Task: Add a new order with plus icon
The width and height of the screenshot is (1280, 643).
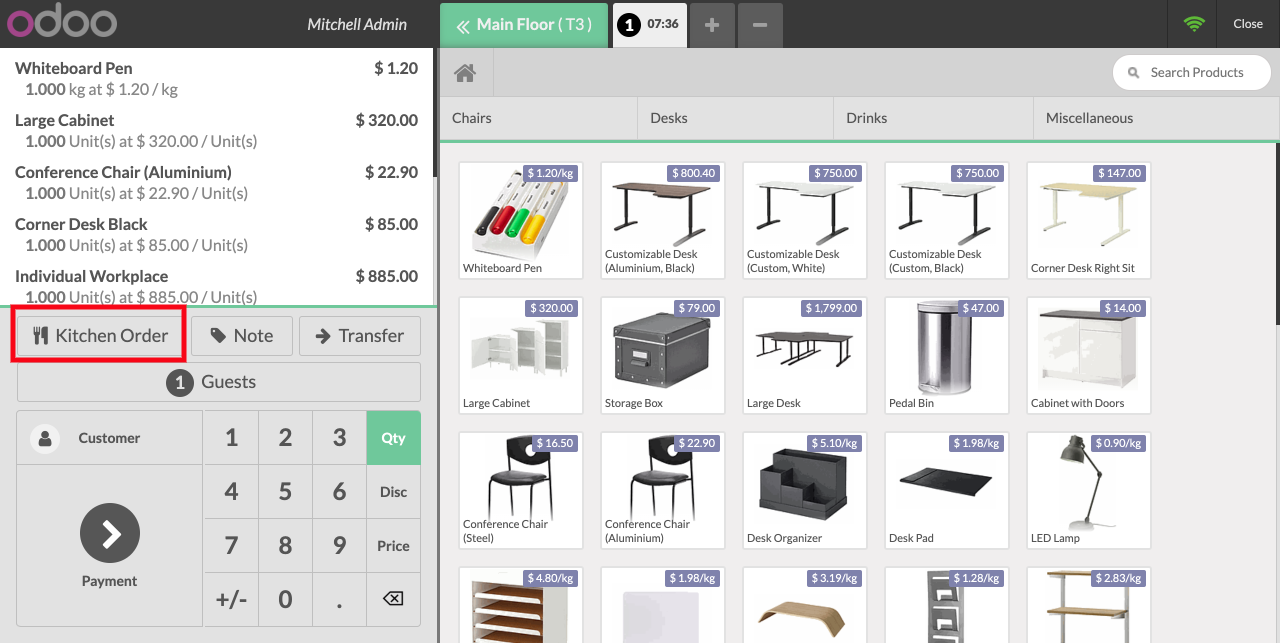Action: [712, 25]
